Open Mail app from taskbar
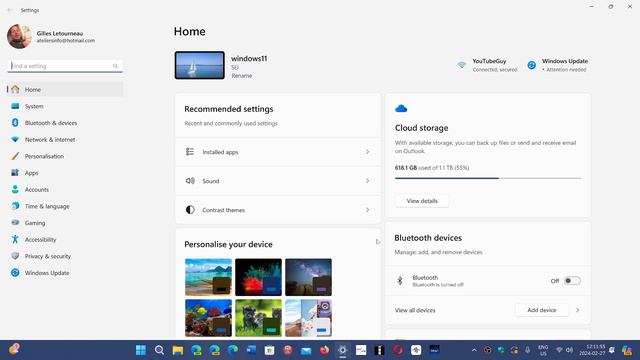The height and width of the screenshot is (360, 640). (x=306, y=350)
